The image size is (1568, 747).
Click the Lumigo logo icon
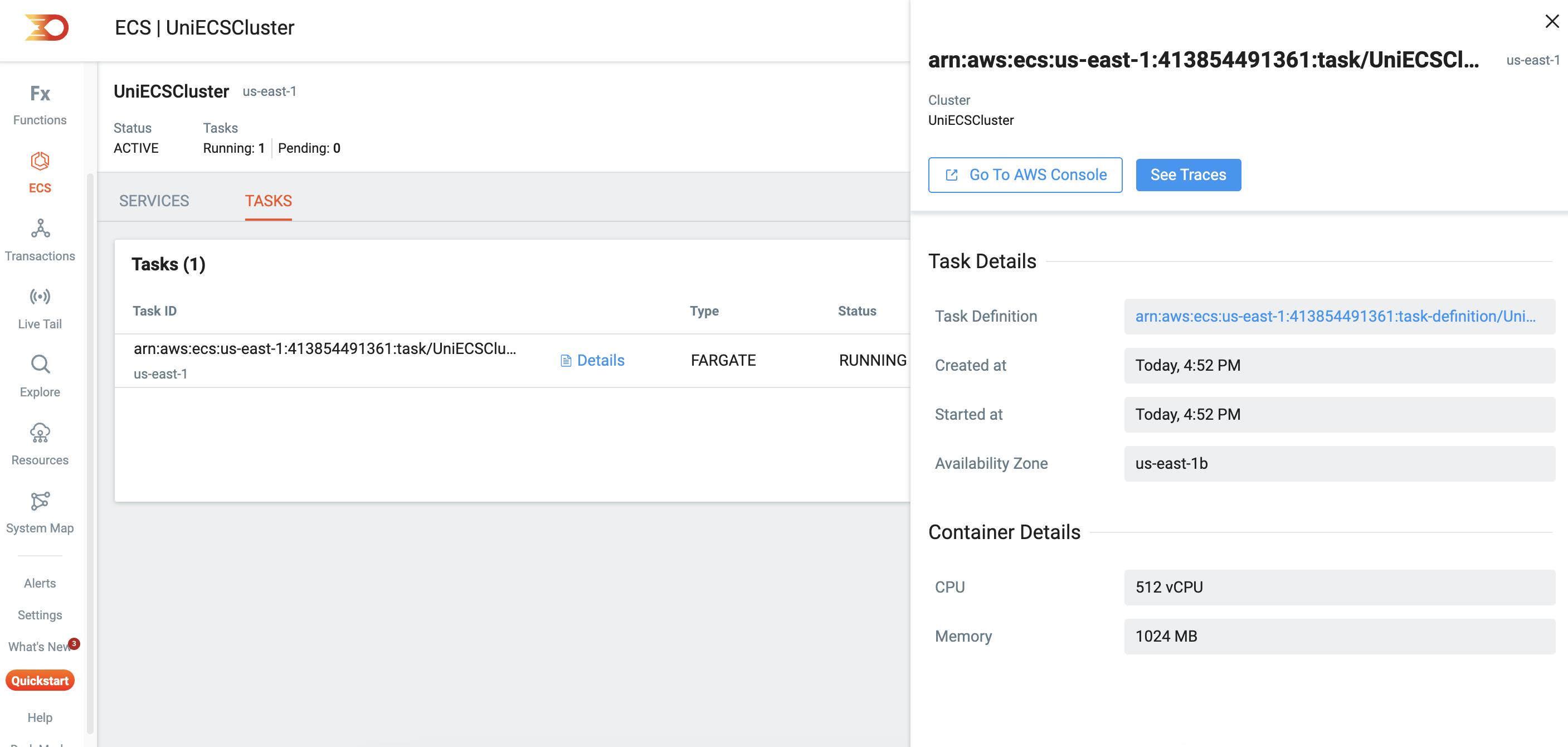(46, 27)
